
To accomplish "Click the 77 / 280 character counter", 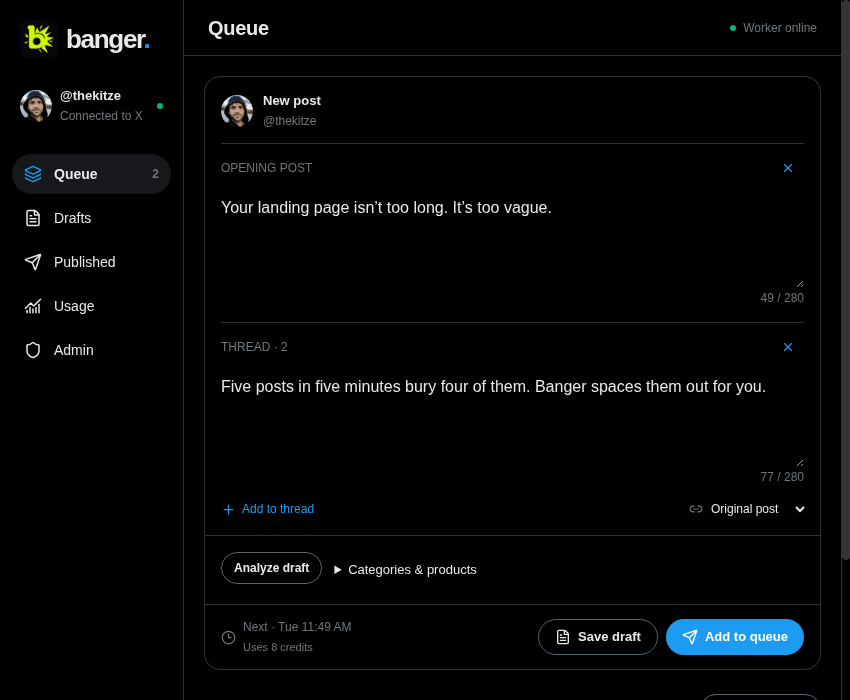I will click(x=782, y=477).
